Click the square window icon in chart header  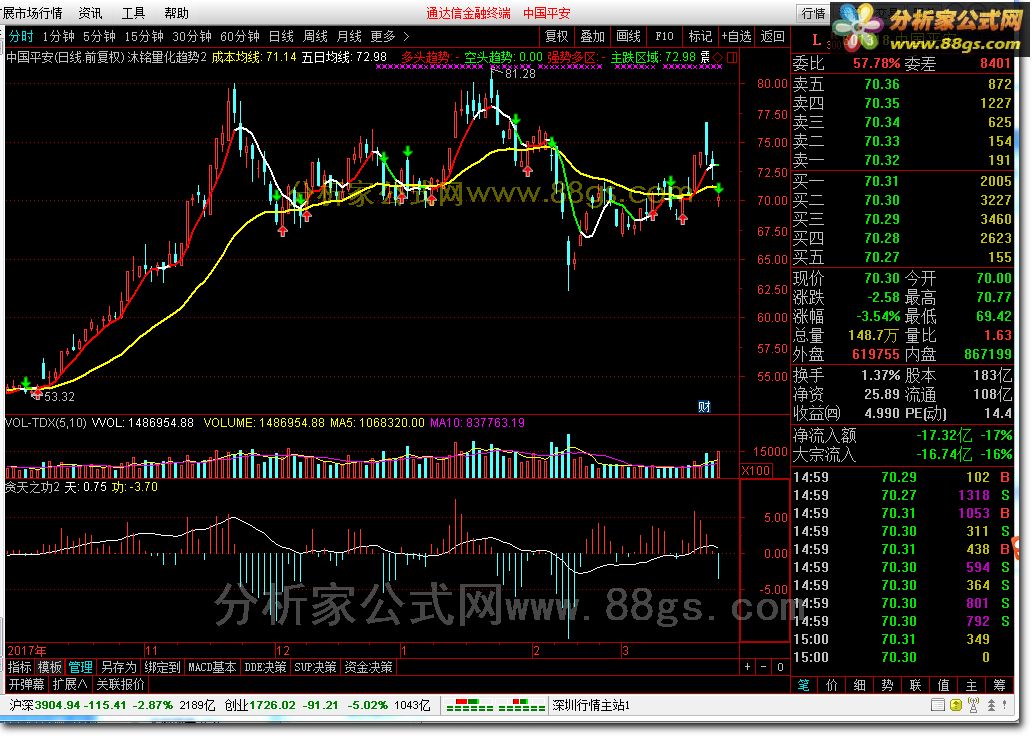[x=731, y=58]
